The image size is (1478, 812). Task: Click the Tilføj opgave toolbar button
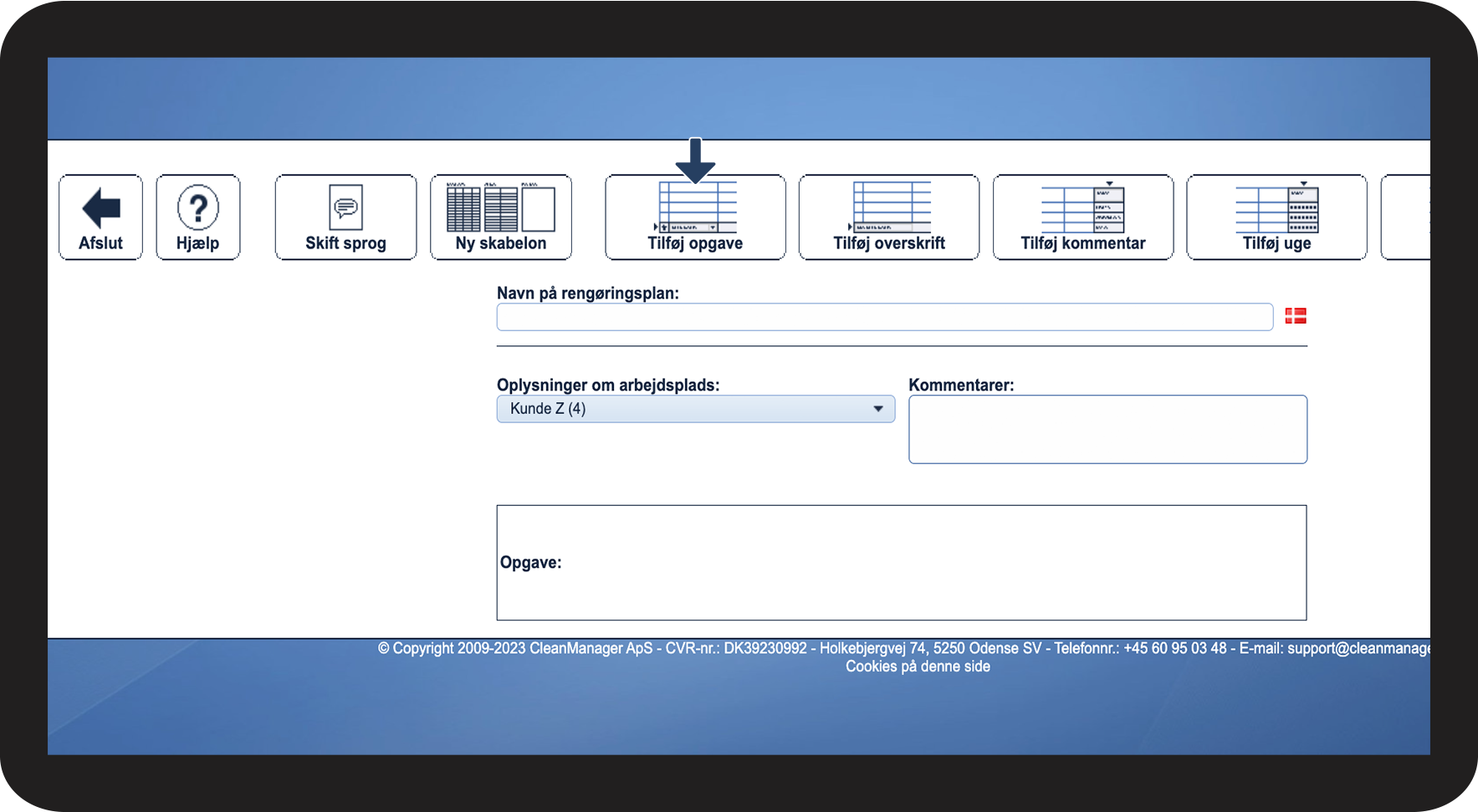click(x=695, y=217)
